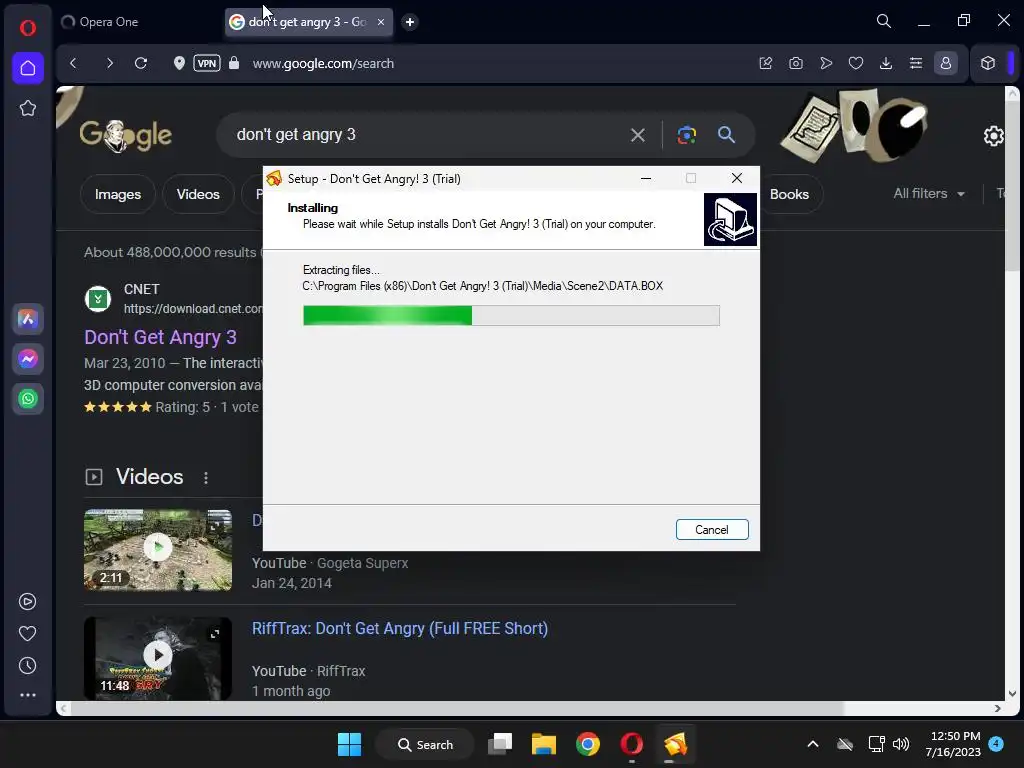Open the clock showing 12:50 PM

tap(953, 744)
